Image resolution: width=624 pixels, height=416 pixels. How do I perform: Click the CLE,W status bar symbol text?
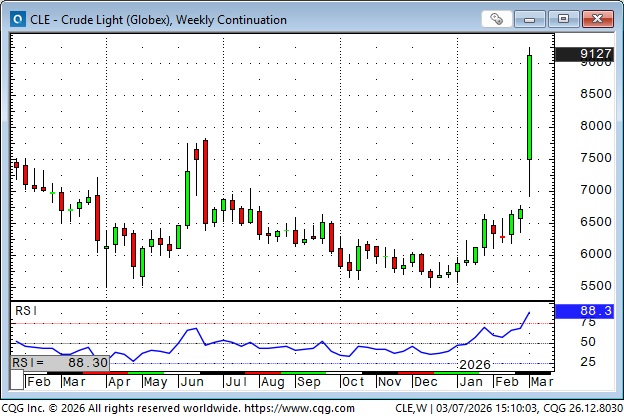pos(414,407)
